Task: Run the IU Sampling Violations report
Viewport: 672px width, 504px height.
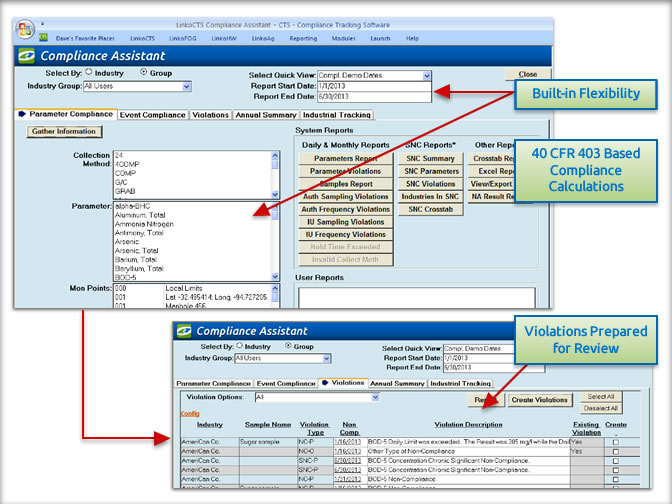Action: [345, 222]
